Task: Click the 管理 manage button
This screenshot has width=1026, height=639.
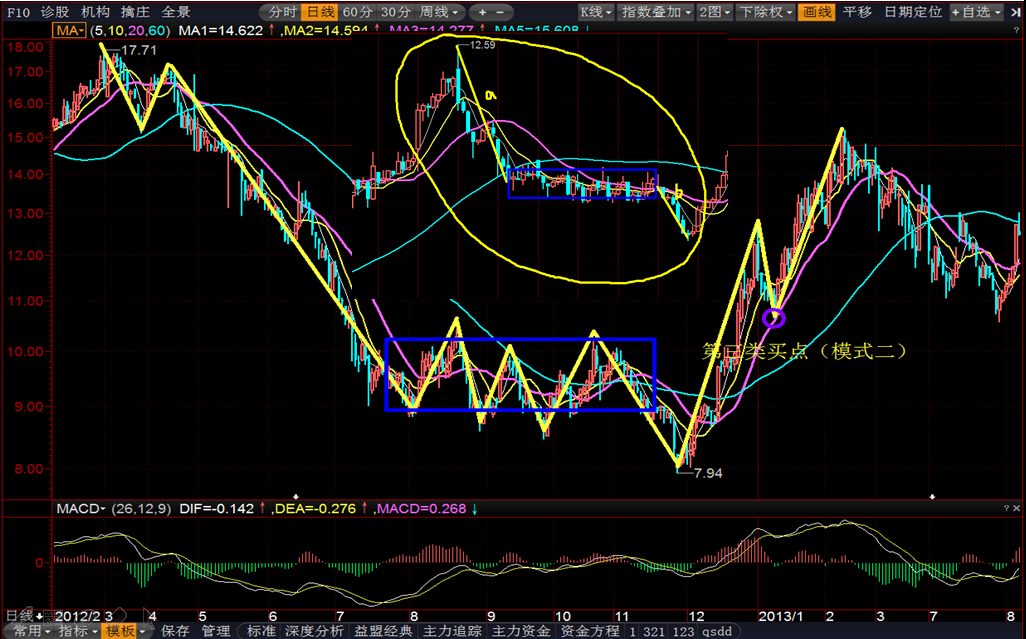Action: (216, 631)
